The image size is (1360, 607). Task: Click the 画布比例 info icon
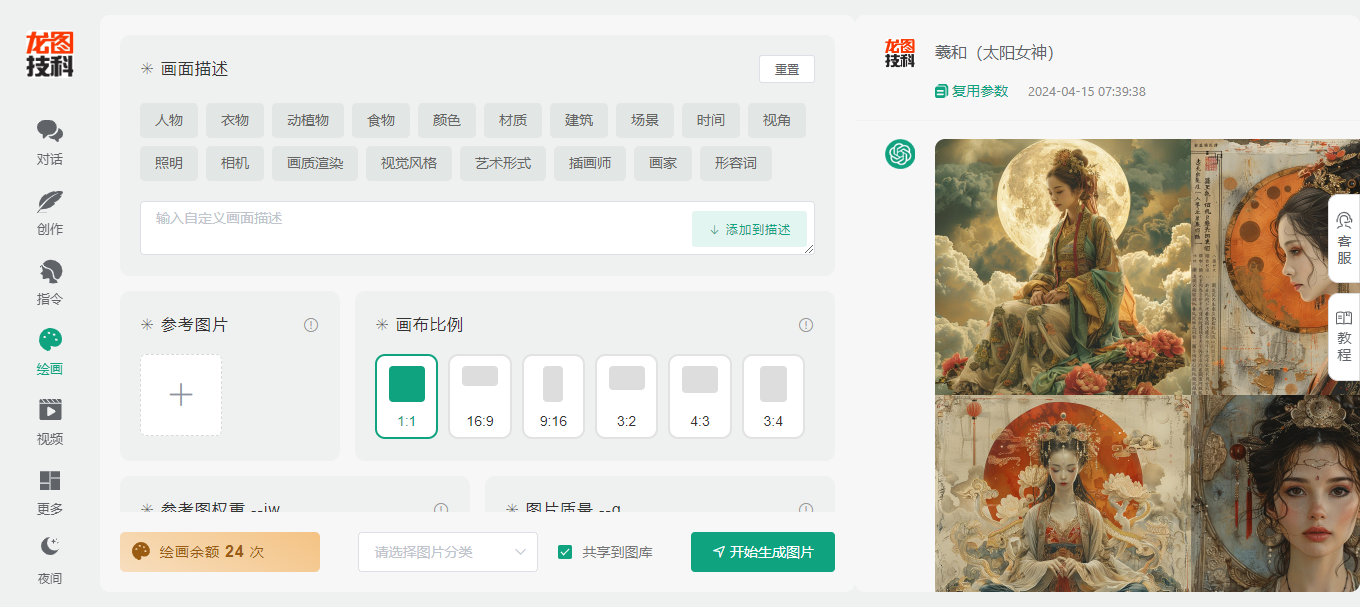pyautogui.click(x=806, y=325)
